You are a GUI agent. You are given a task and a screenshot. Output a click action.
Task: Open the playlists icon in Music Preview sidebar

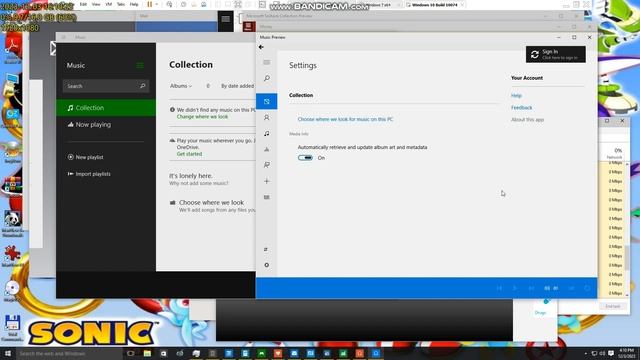click(267, 165)
